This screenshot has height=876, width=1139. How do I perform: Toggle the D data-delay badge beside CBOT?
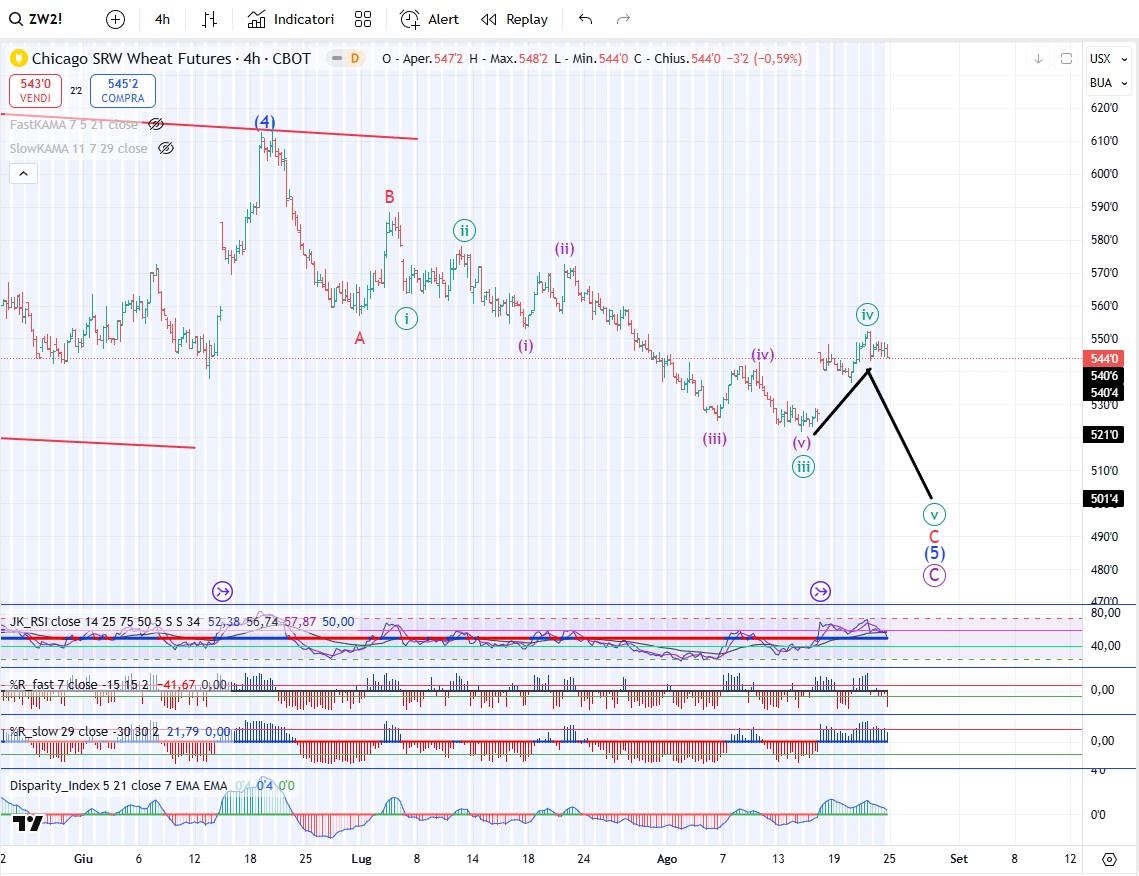(354, 59)
